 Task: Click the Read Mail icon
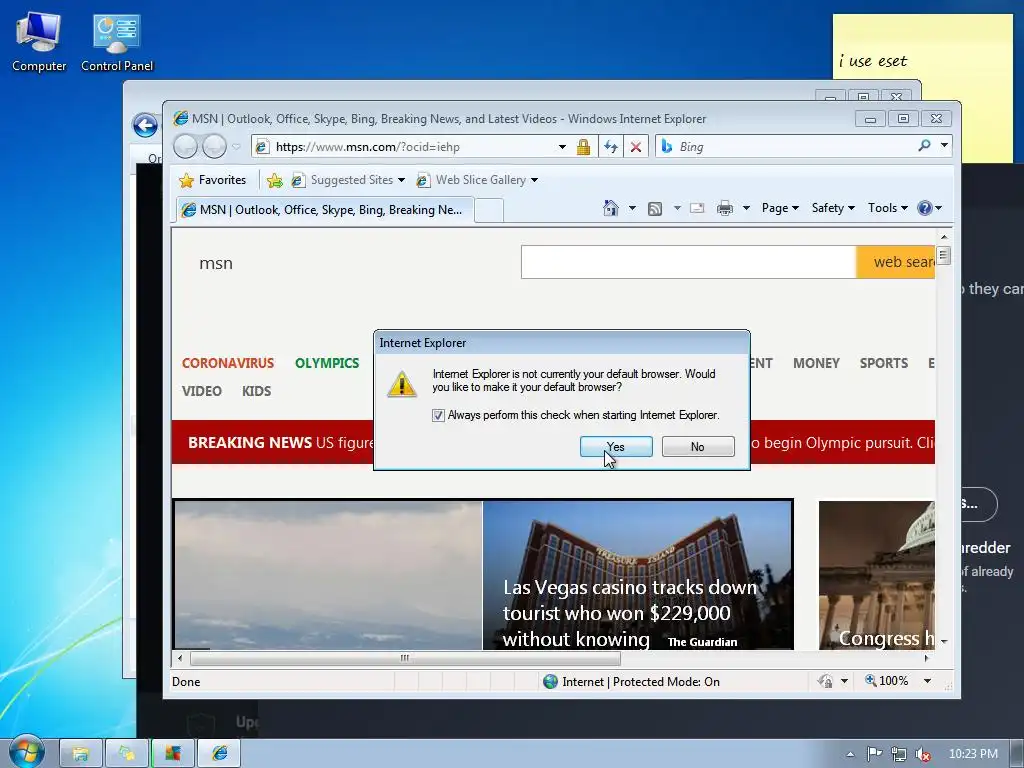point(697,208)
